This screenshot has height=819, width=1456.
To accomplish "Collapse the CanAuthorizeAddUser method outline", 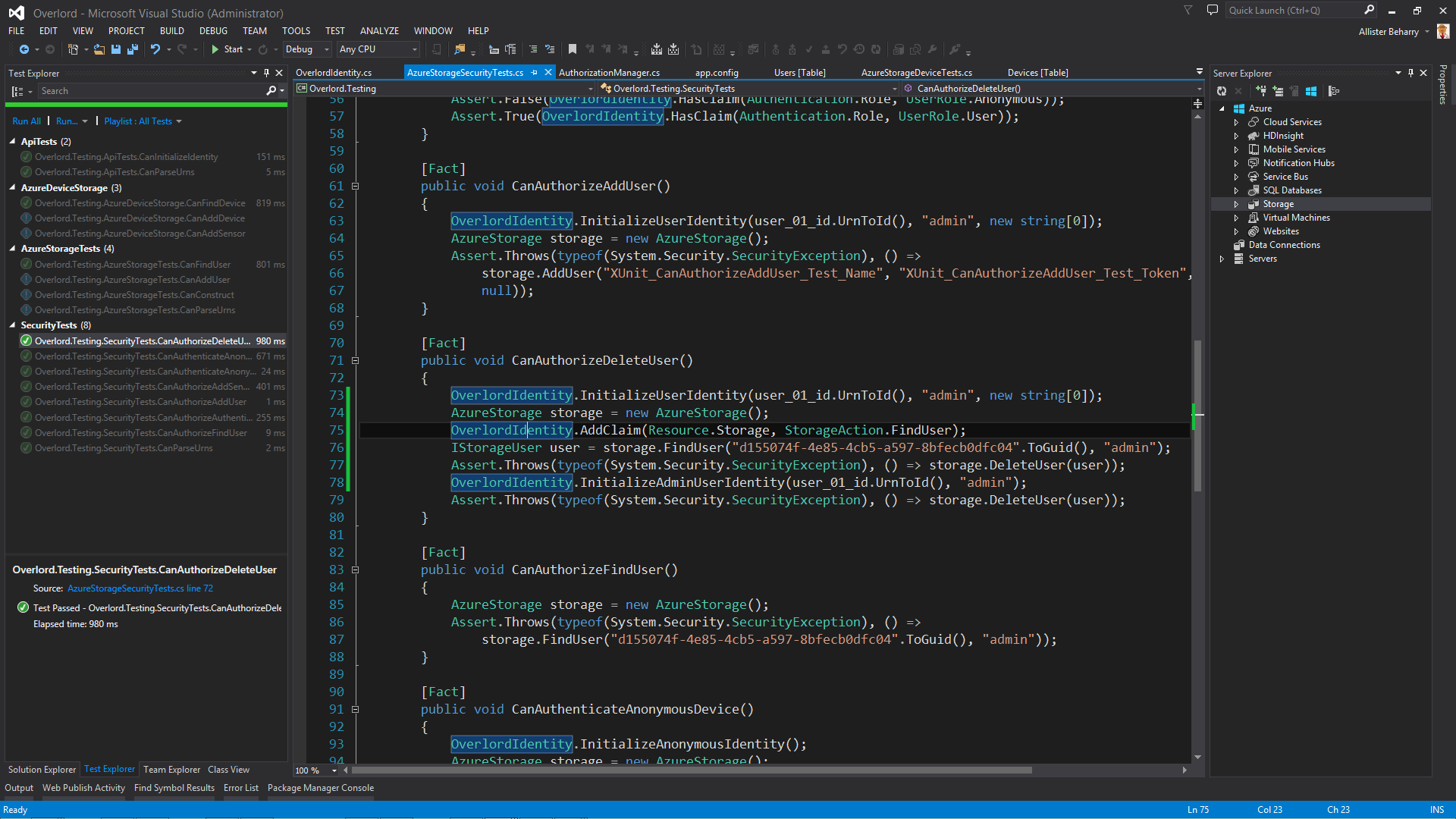I will (355, 187).
